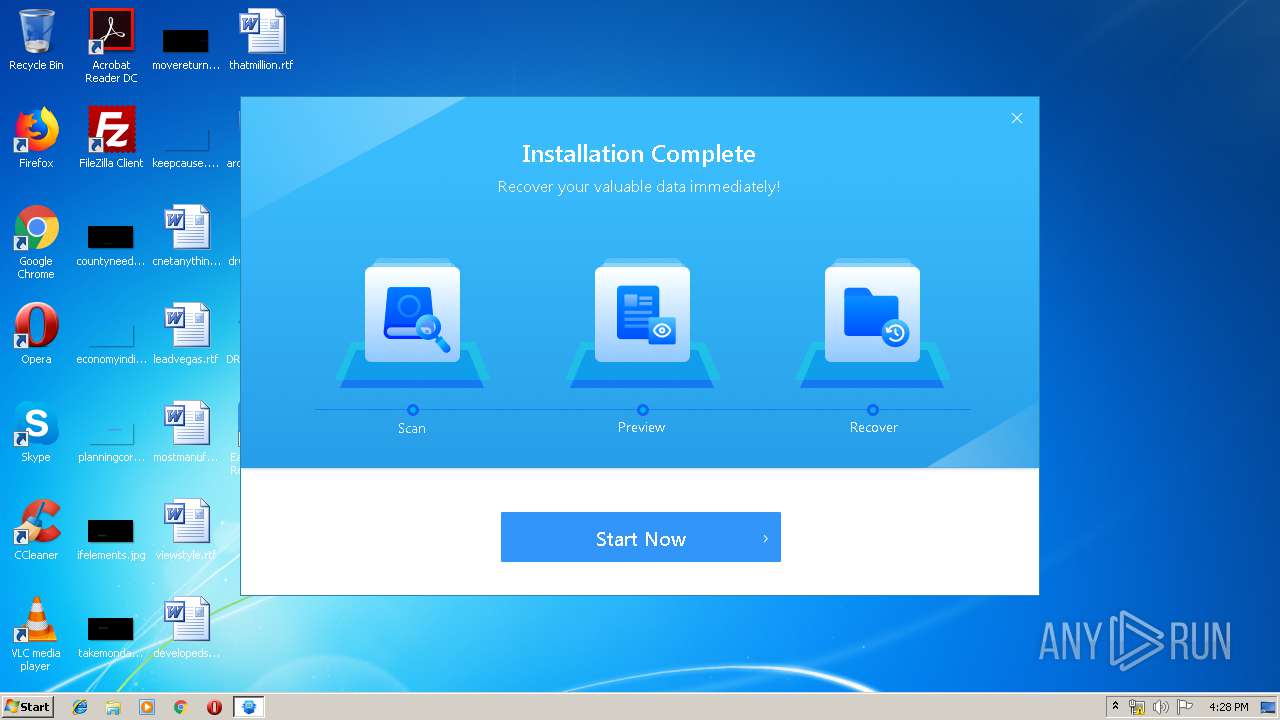Screen dimensions: 1280x720
Task: Open Google Chrome desktop shortcut
Action: 36,242
